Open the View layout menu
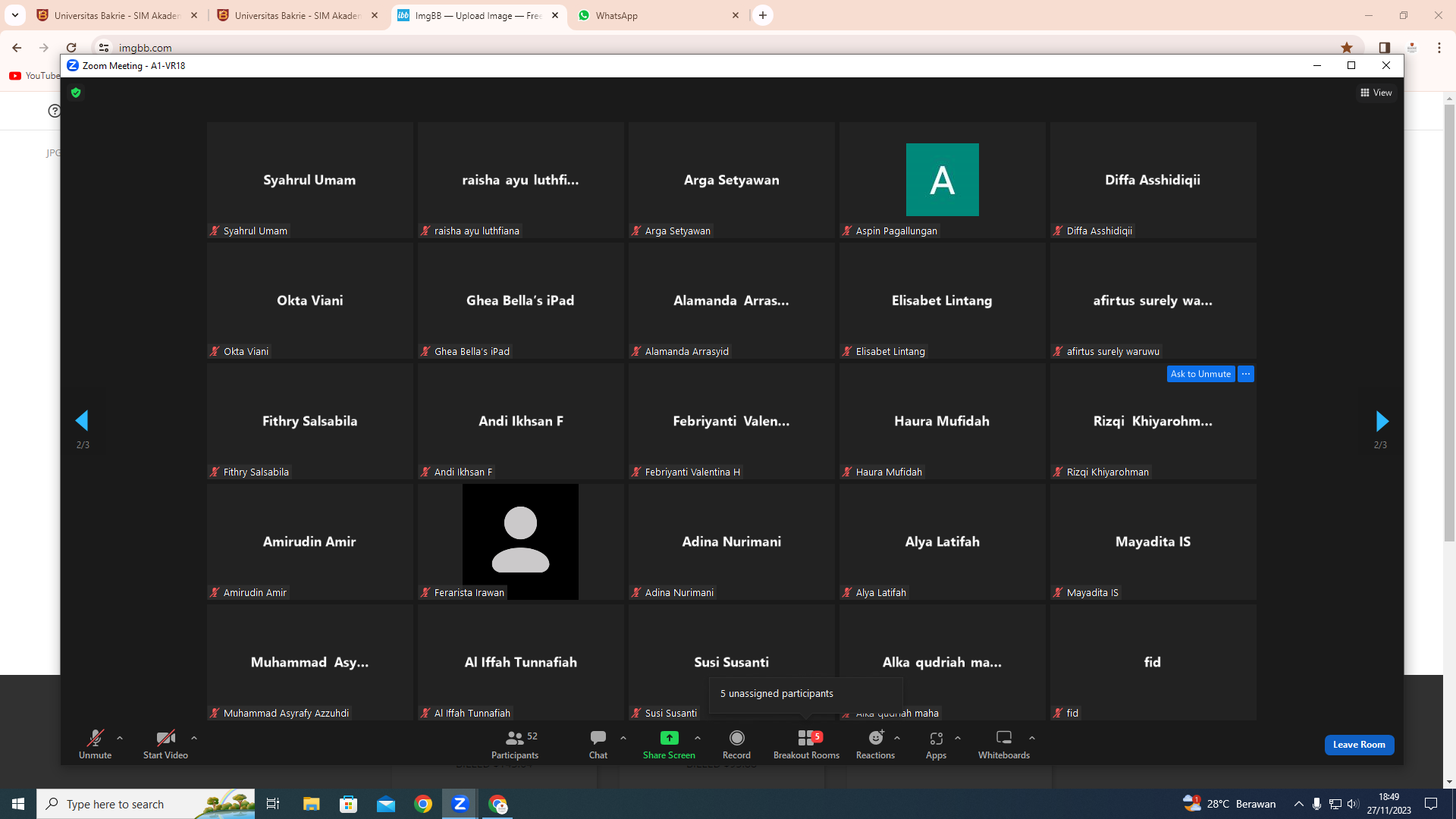1456x819 pixels. coord(1376,93)
